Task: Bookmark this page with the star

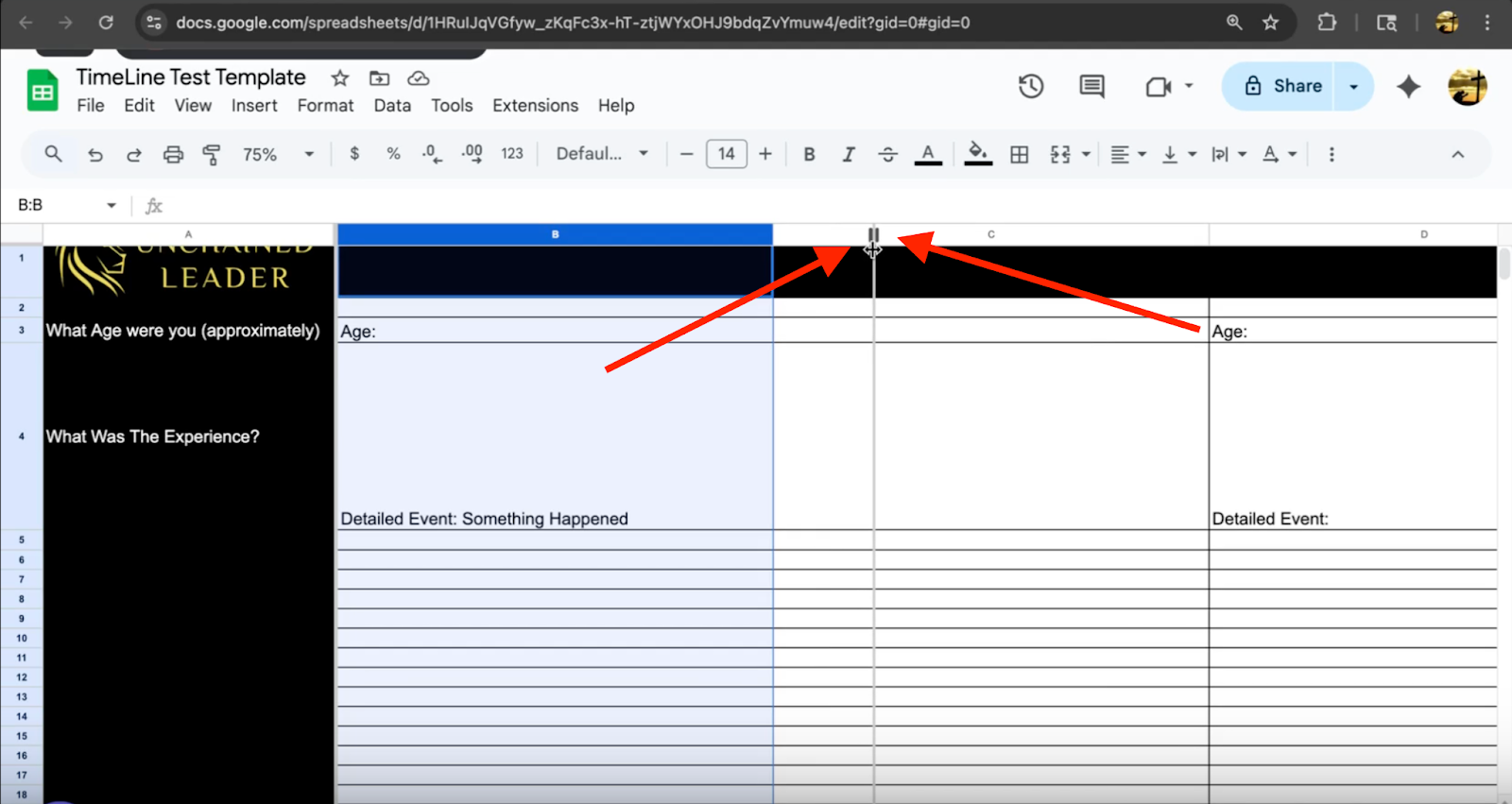Action: (x=1270, y=23)
